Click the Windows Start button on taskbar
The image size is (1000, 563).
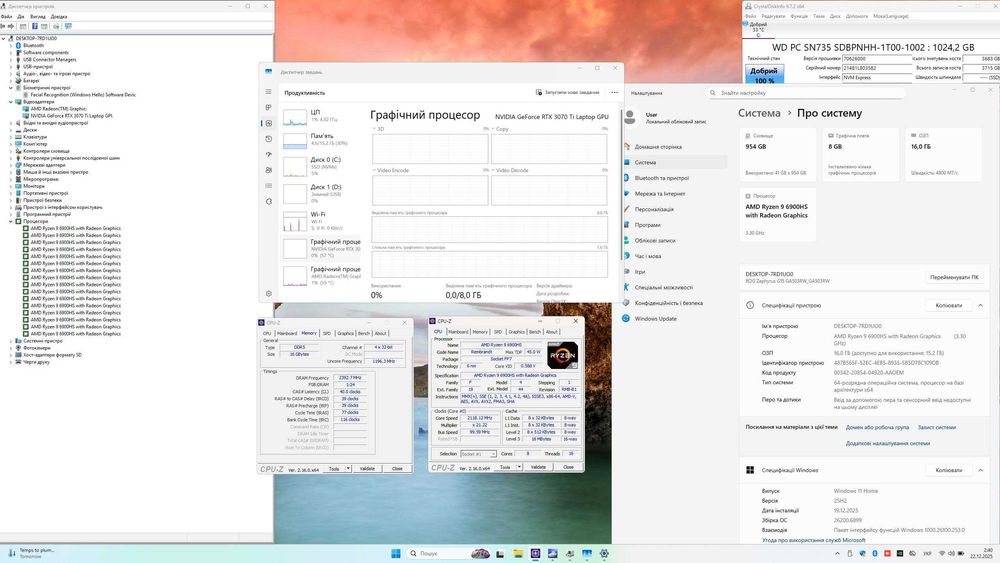[x=394, y=553]
